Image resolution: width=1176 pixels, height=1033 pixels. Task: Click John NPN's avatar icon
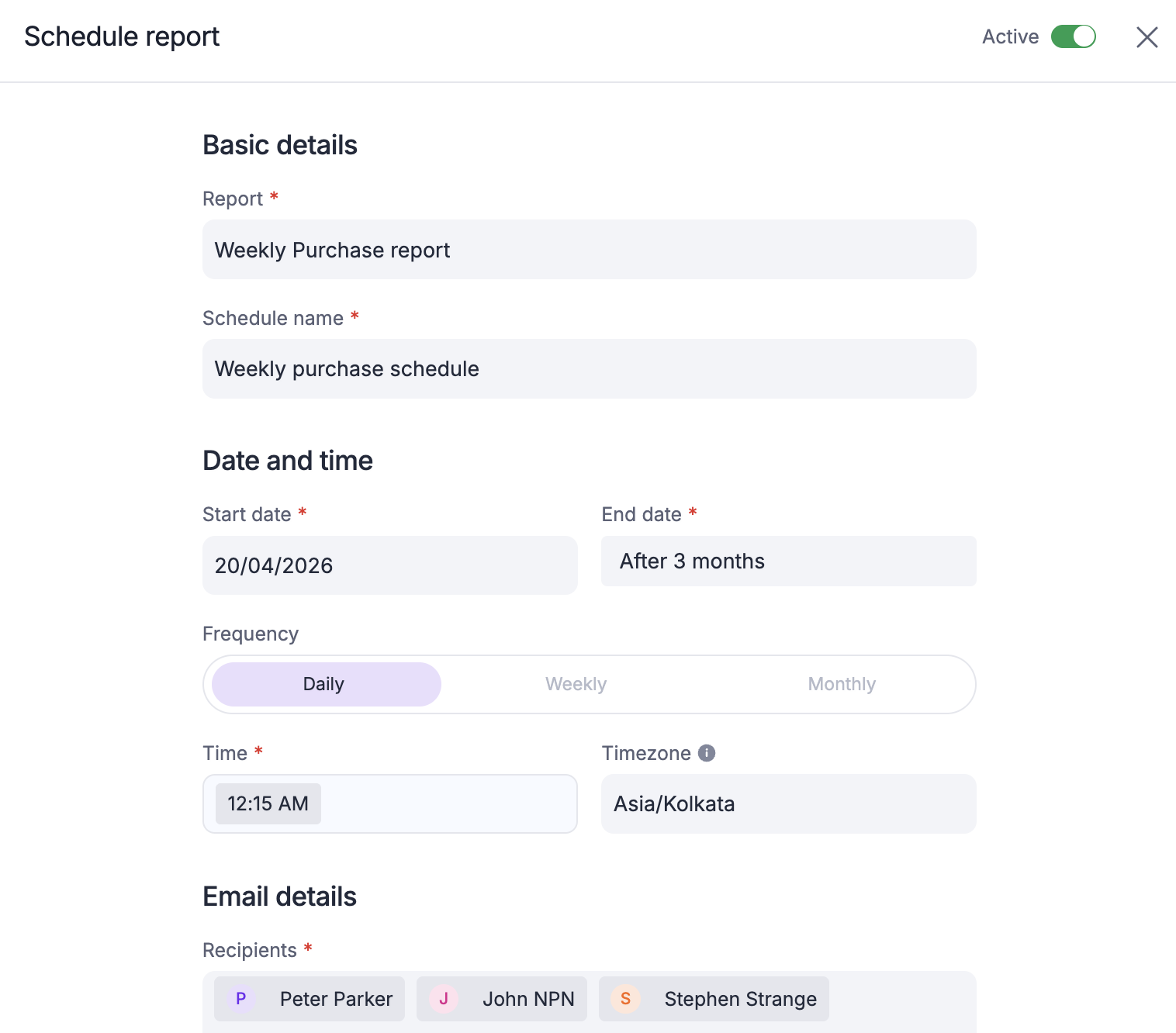444,999
